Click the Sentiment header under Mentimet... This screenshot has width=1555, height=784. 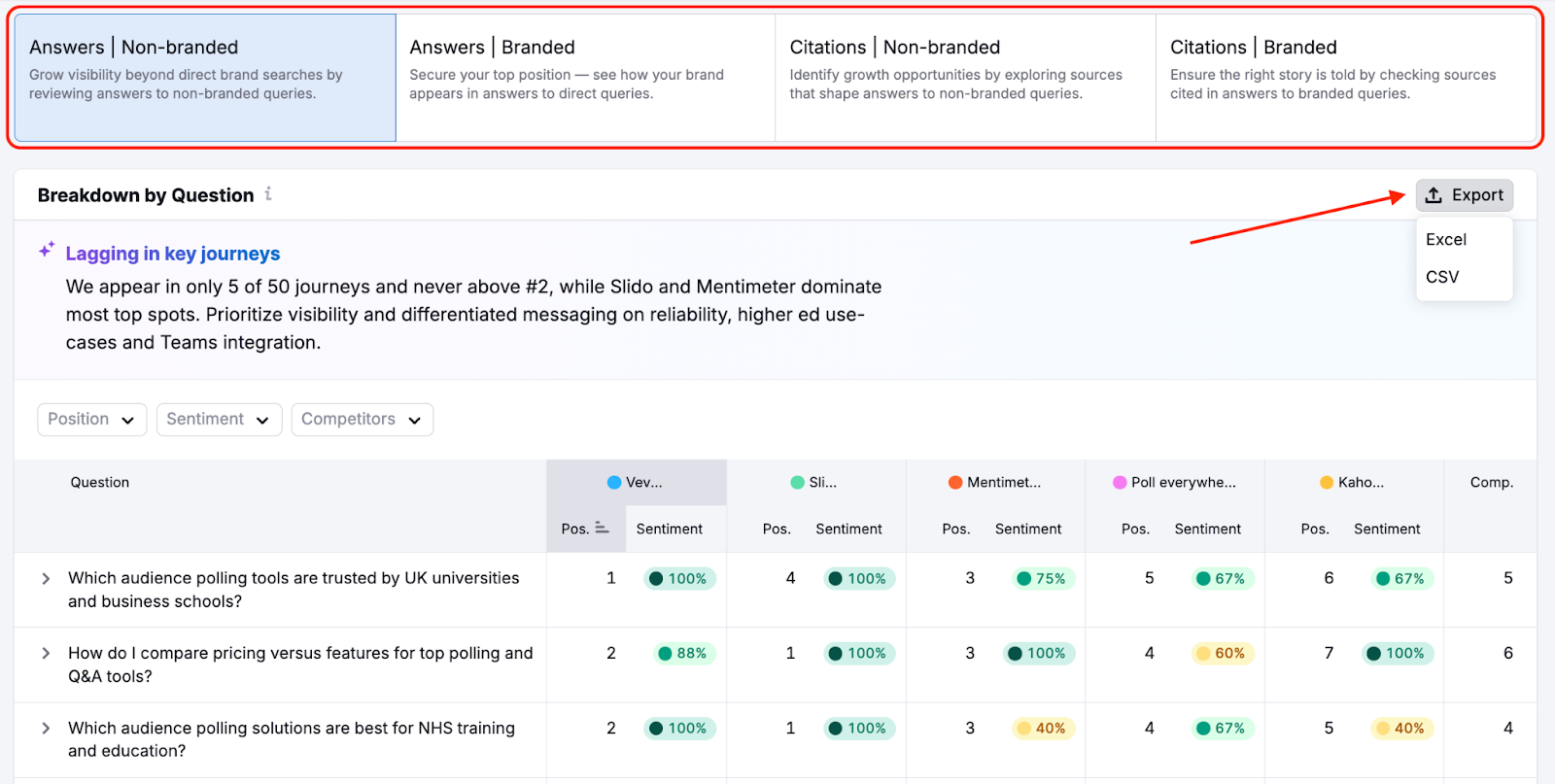click(1028, 529)
